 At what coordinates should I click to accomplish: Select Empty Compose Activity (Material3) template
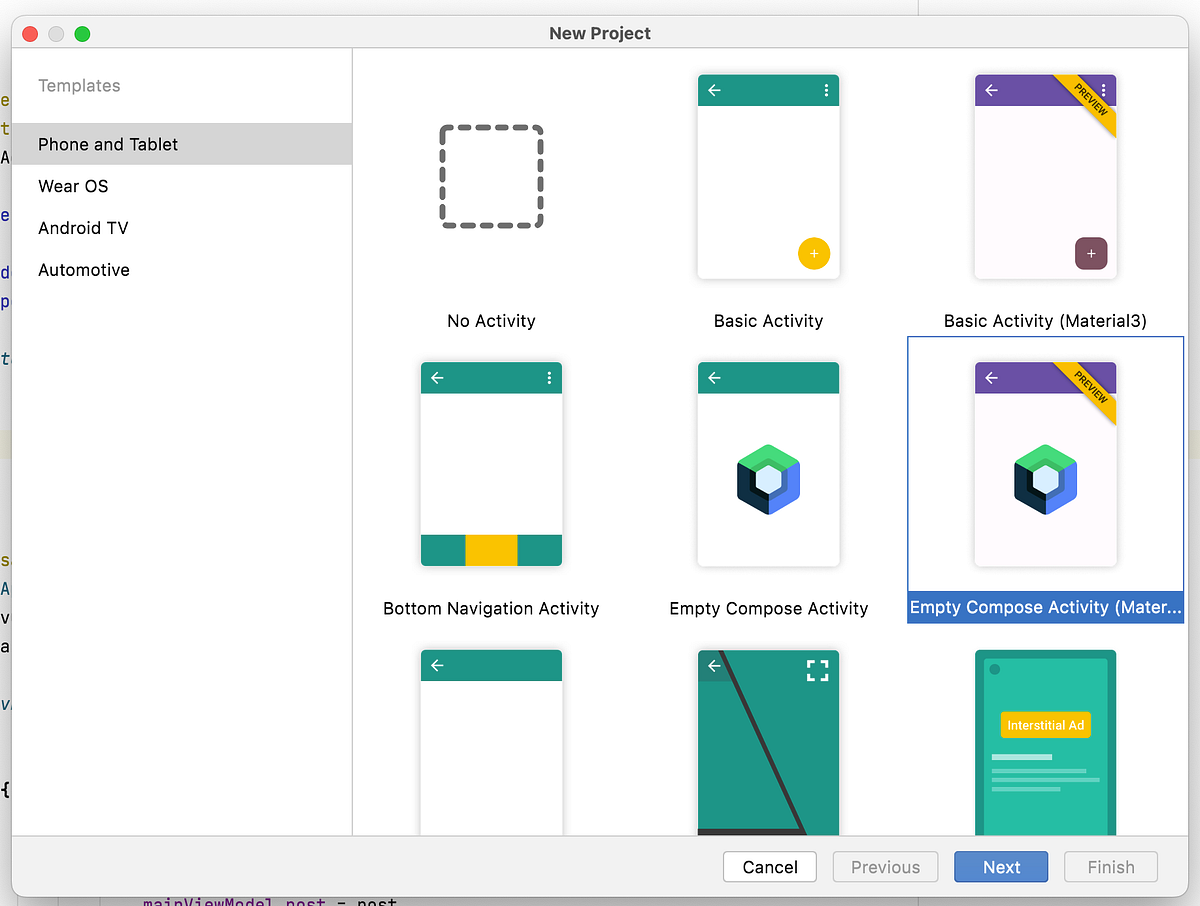[x=1045, y=463]
